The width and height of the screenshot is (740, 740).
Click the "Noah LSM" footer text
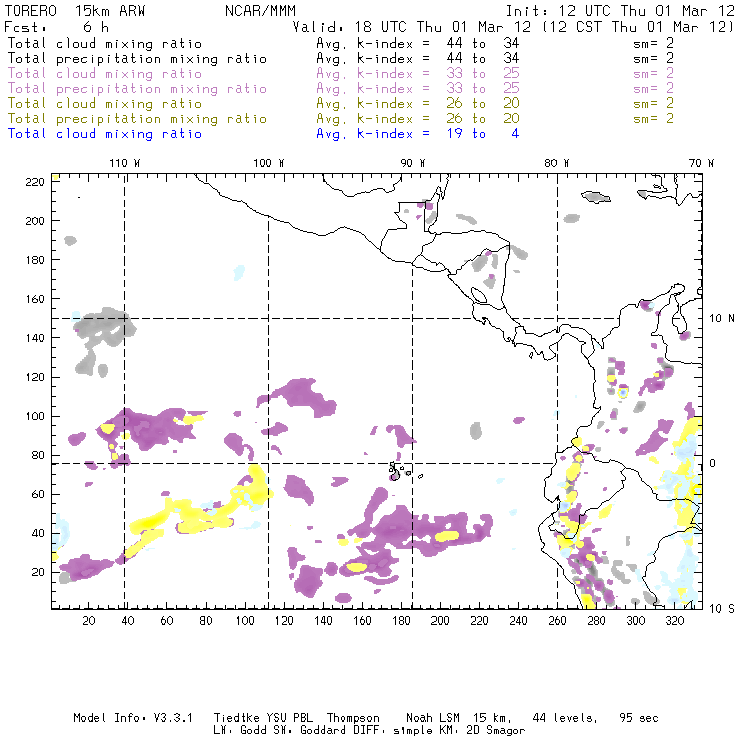433,718
